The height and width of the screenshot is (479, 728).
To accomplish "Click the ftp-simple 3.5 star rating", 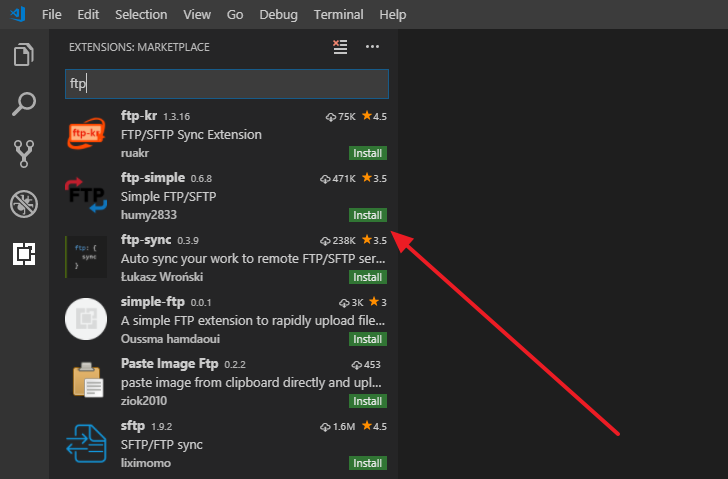I will 374,178.
